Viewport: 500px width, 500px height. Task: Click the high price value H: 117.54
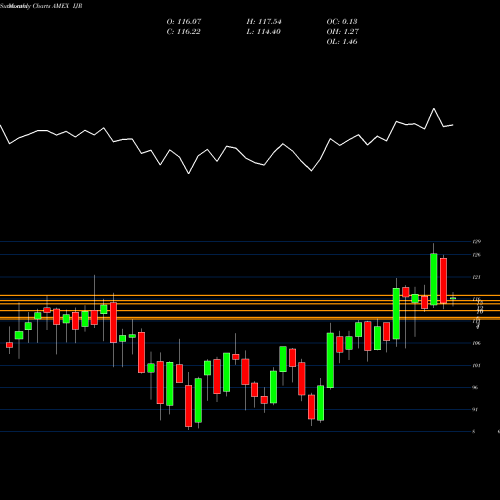tap(264, 22)
